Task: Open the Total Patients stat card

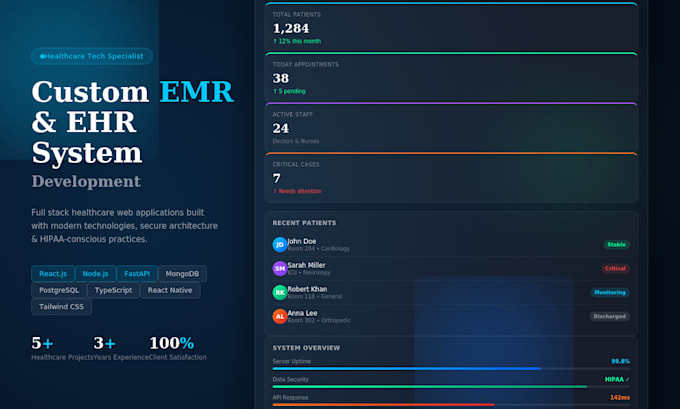Action: tap(451, 26)
